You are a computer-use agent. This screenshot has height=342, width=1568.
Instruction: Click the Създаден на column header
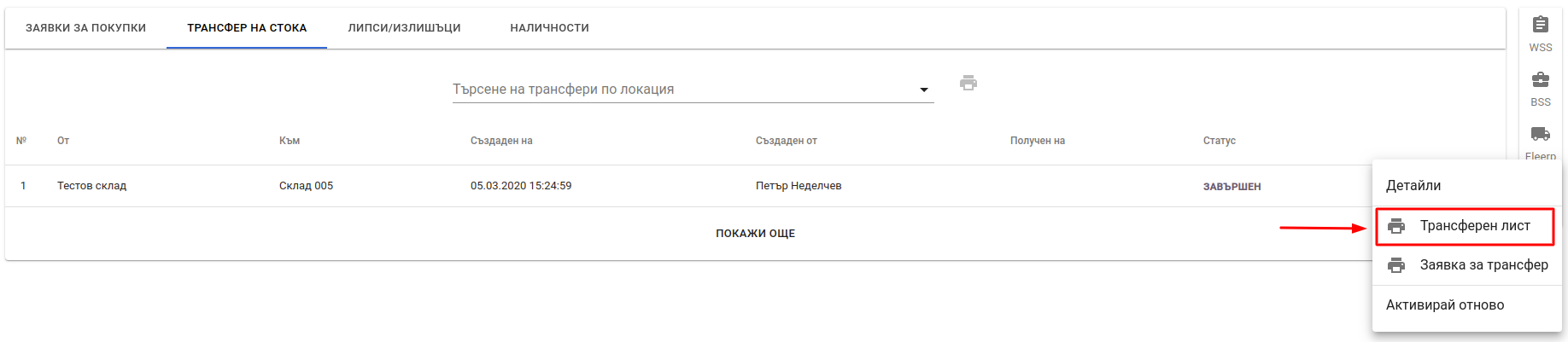tap(501, 141)
